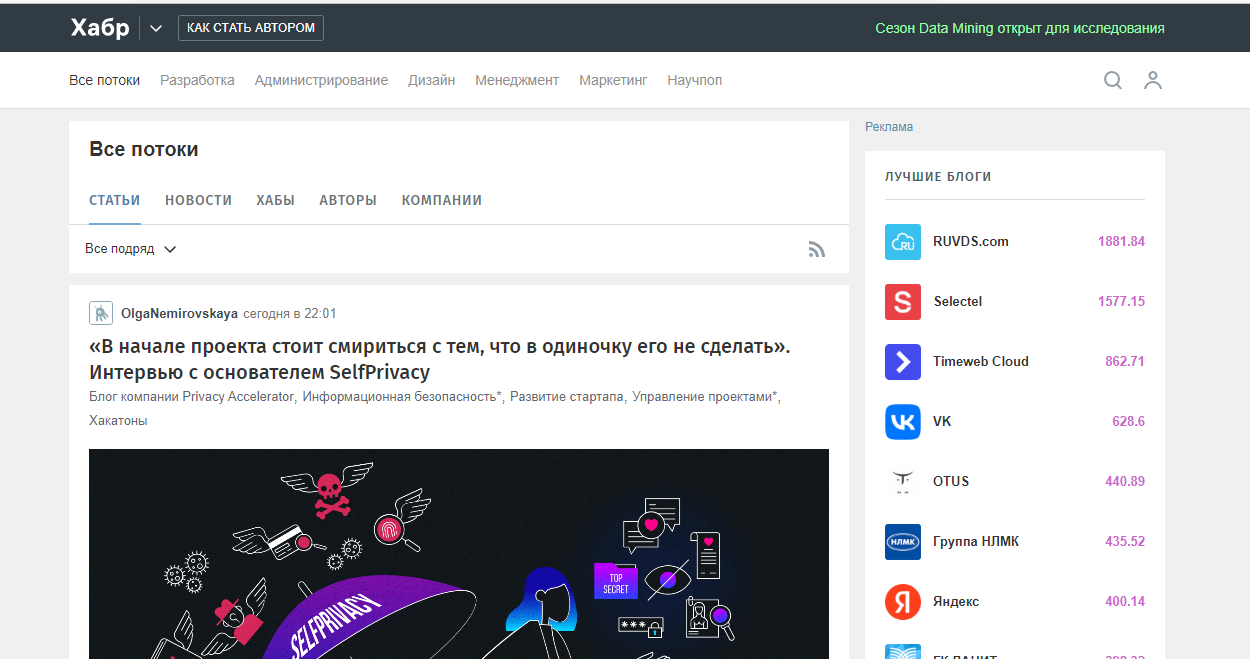This screenshot has height=659, width=1250.
Task: Click the SelfPrivacy article cover image
Action: (459, 554)
